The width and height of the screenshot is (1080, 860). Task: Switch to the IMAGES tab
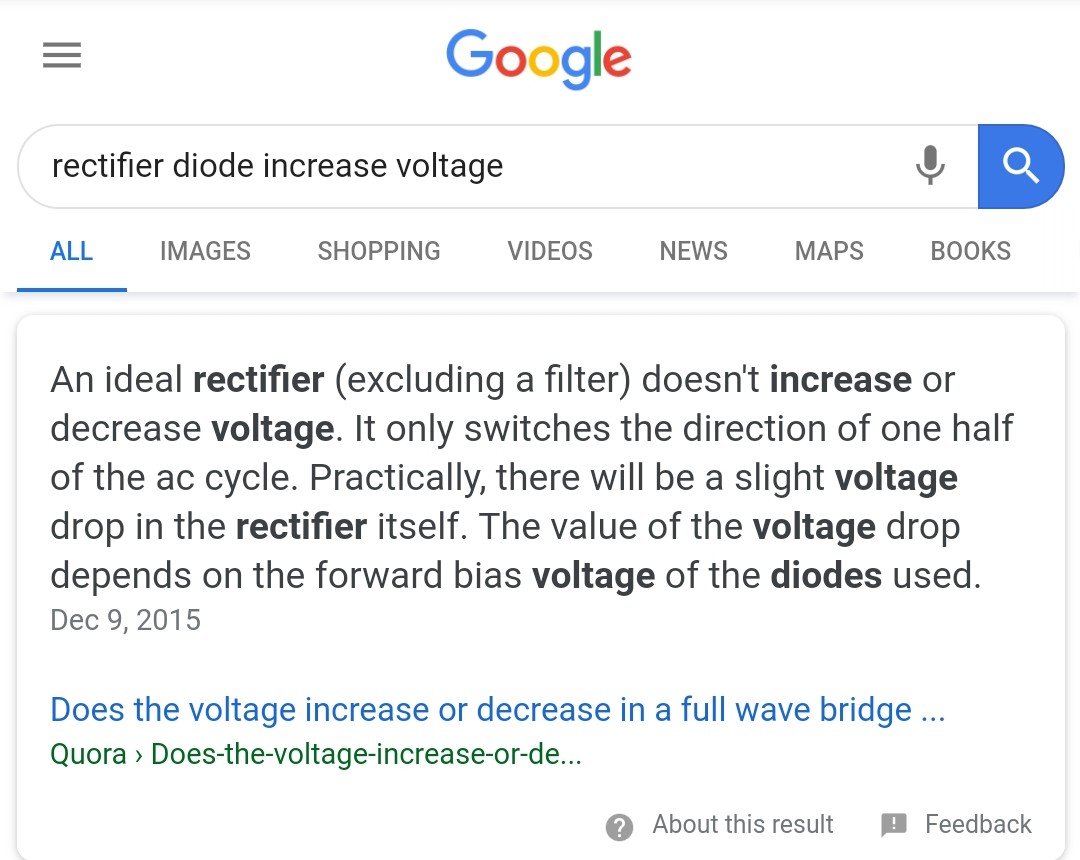205,251
